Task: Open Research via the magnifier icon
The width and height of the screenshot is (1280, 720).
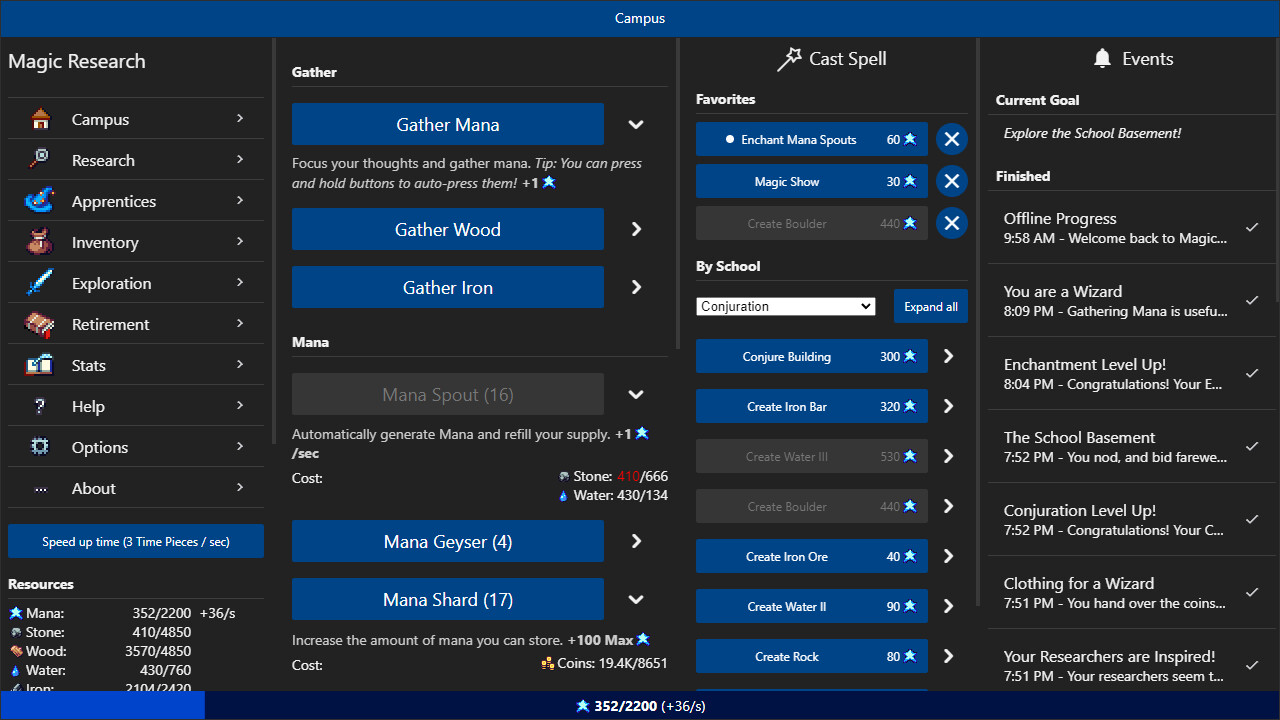Action: (39, 159)
